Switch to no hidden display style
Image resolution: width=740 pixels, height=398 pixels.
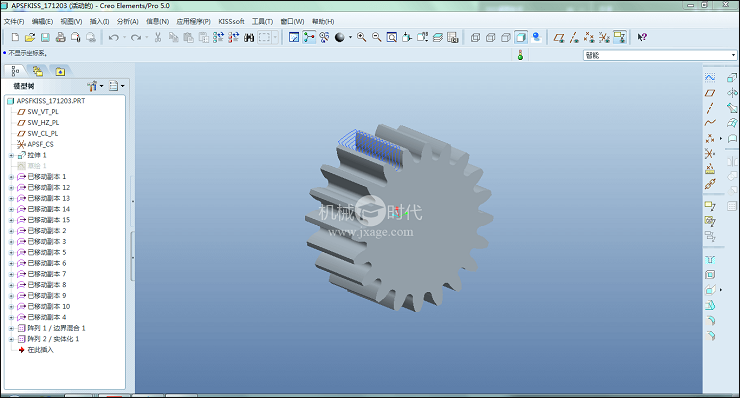point(505,37)
